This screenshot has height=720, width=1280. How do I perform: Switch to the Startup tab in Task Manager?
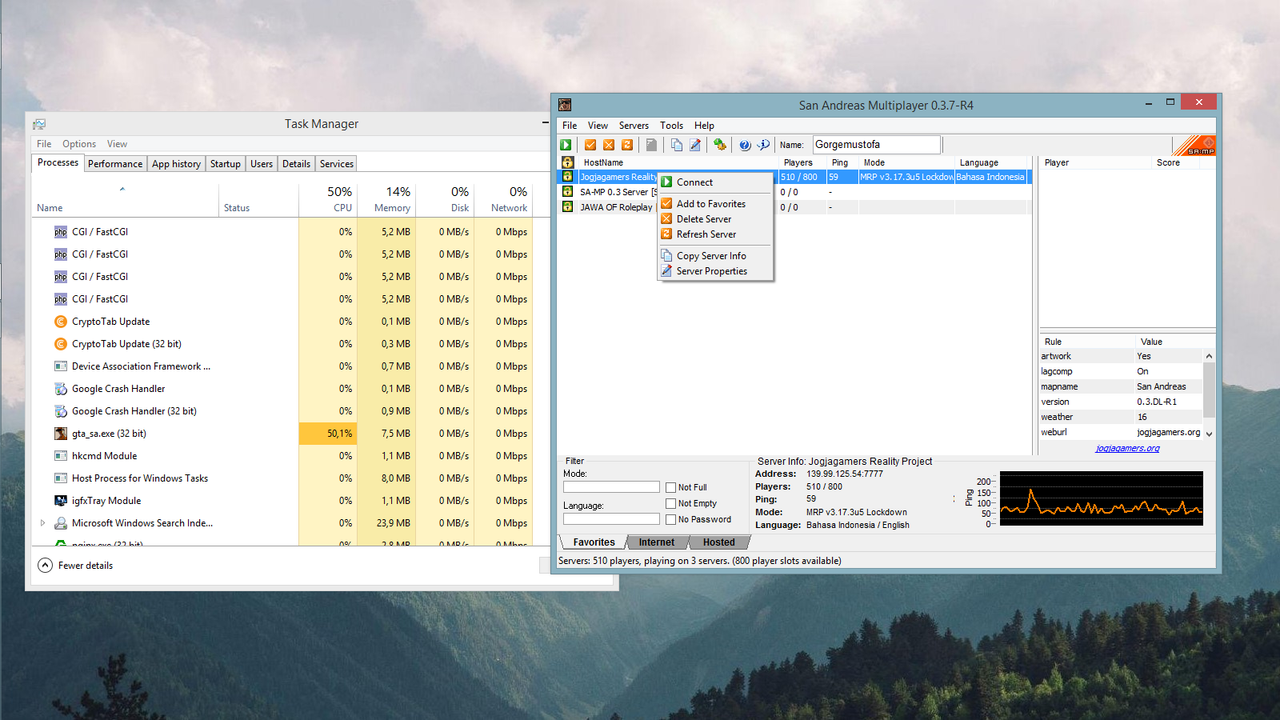coord(225,164)
